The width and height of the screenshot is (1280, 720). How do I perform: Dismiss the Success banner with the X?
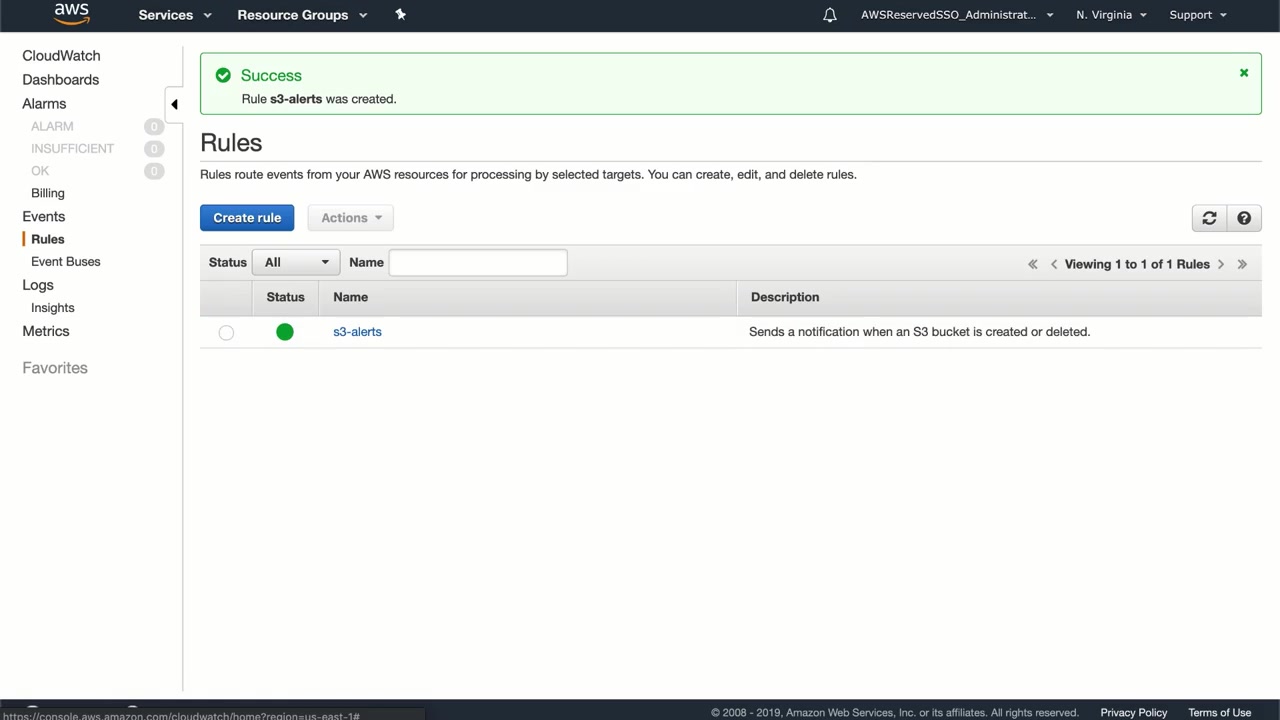(1244, 73)
